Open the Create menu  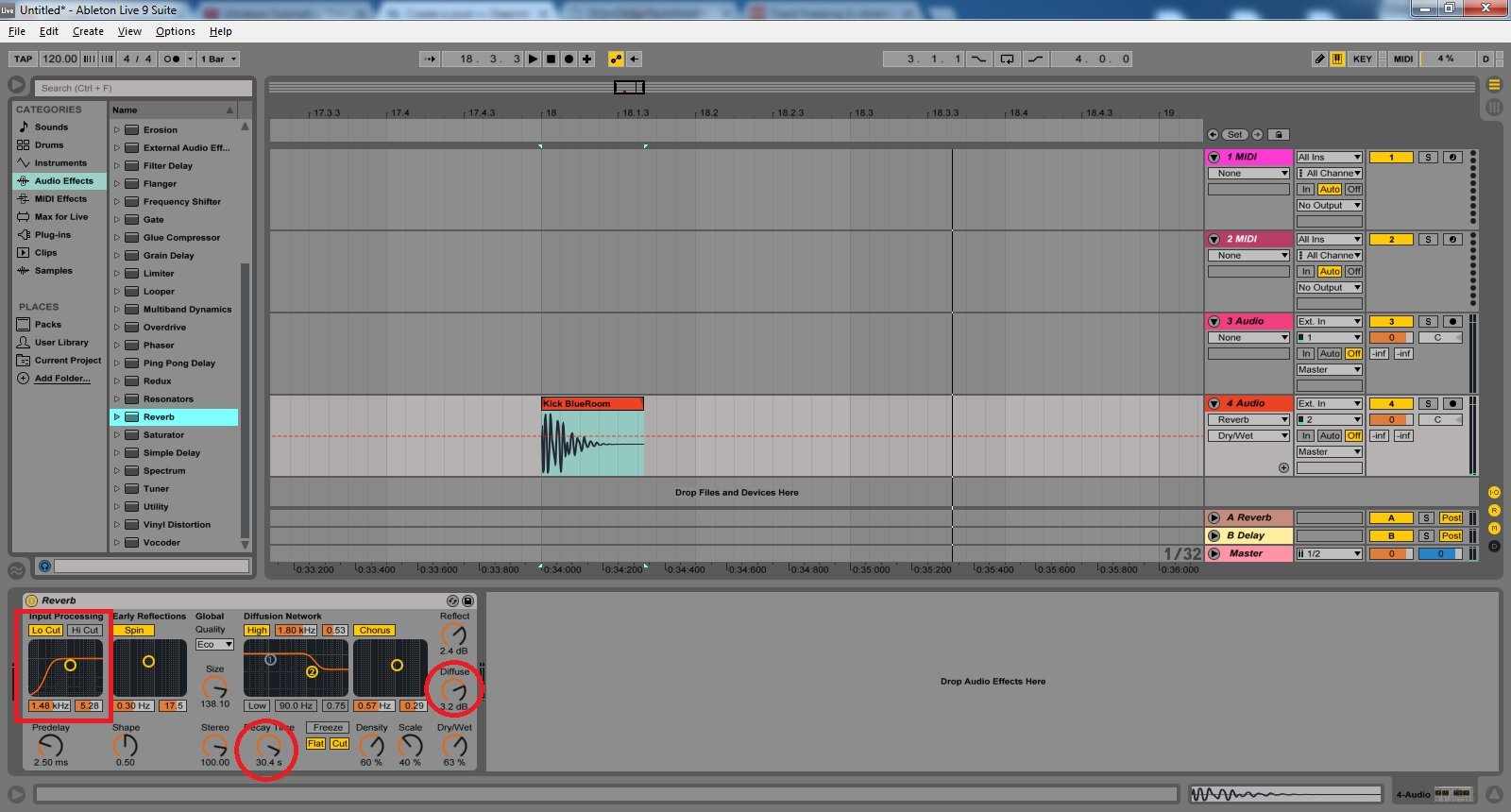88,31
